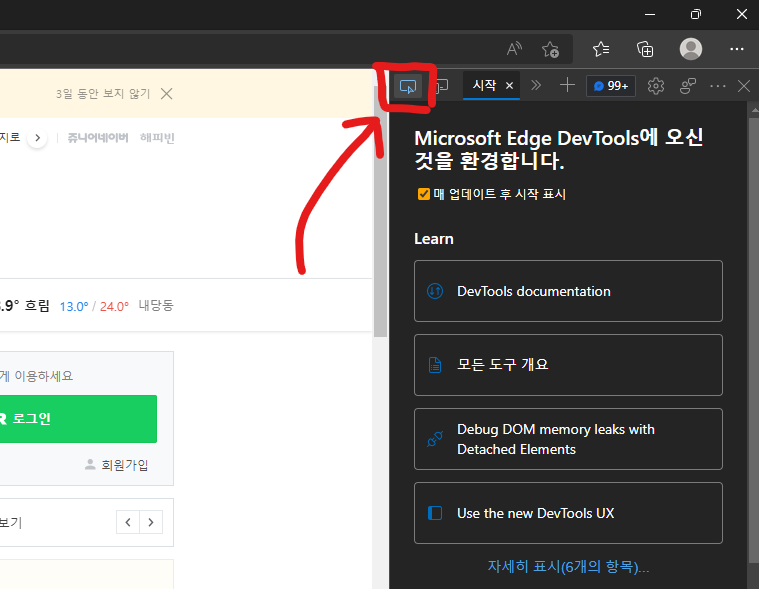Open the 쥬니어네이버 link
Image resolution: width=759 pixels, height=589 pixels.
tap(98, 138)
